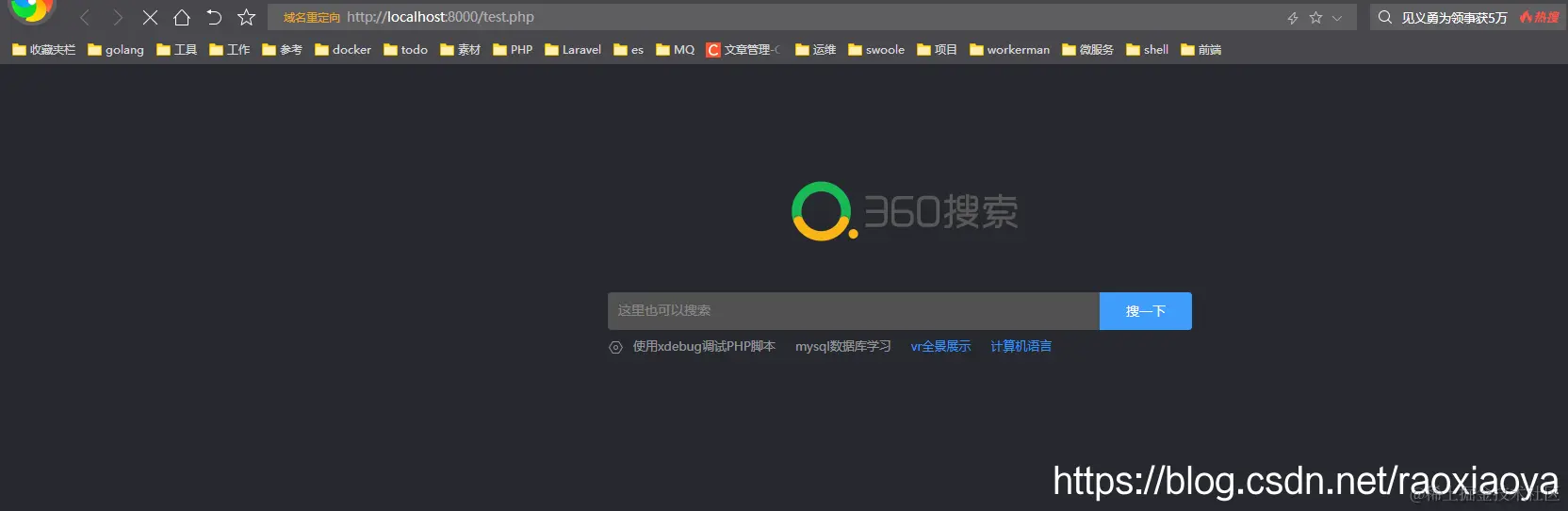Click the browser forward arrow
Image resolution: width=1568 pixels, height=511 pixels.
118,17
